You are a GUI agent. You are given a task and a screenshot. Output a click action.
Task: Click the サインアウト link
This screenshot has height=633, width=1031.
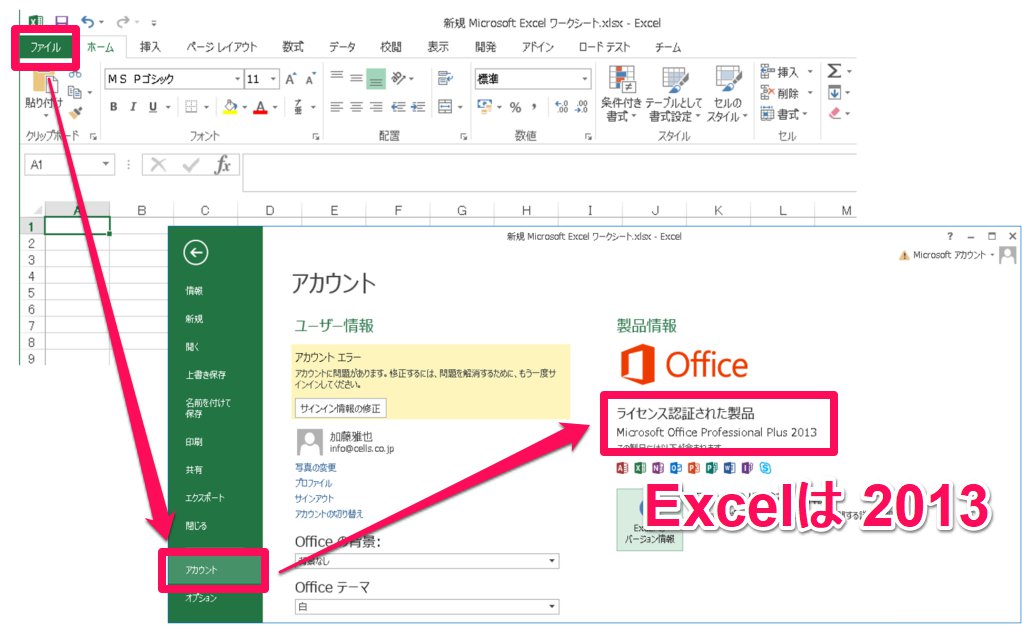click(x=314, y=499)
